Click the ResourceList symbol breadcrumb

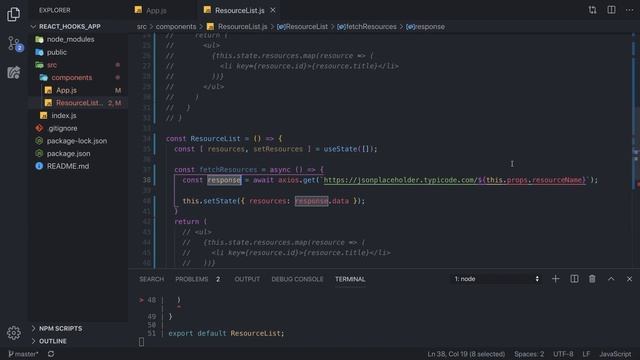coord(302,27)
